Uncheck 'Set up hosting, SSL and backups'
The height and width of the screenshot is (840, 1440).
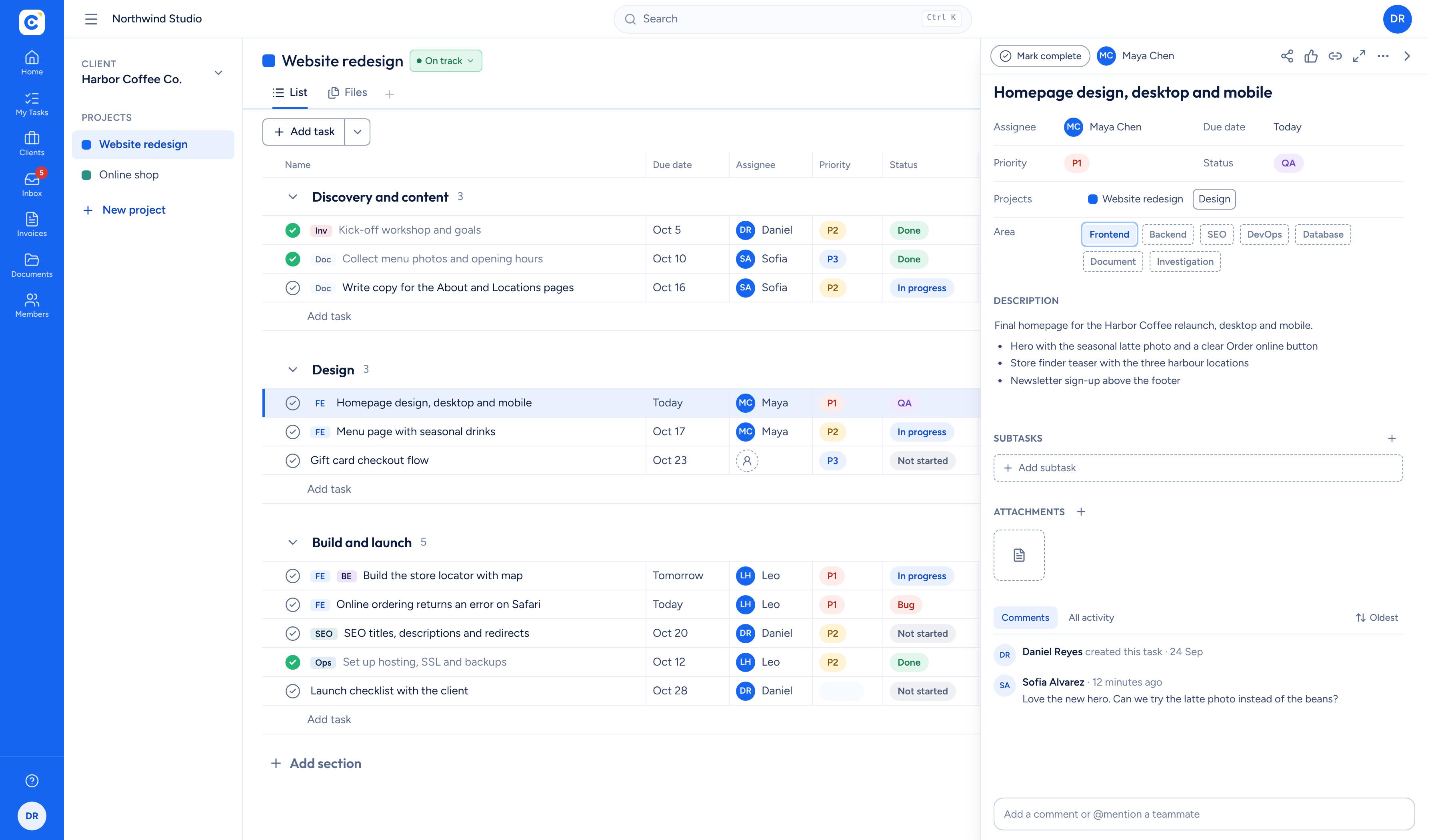292,662
